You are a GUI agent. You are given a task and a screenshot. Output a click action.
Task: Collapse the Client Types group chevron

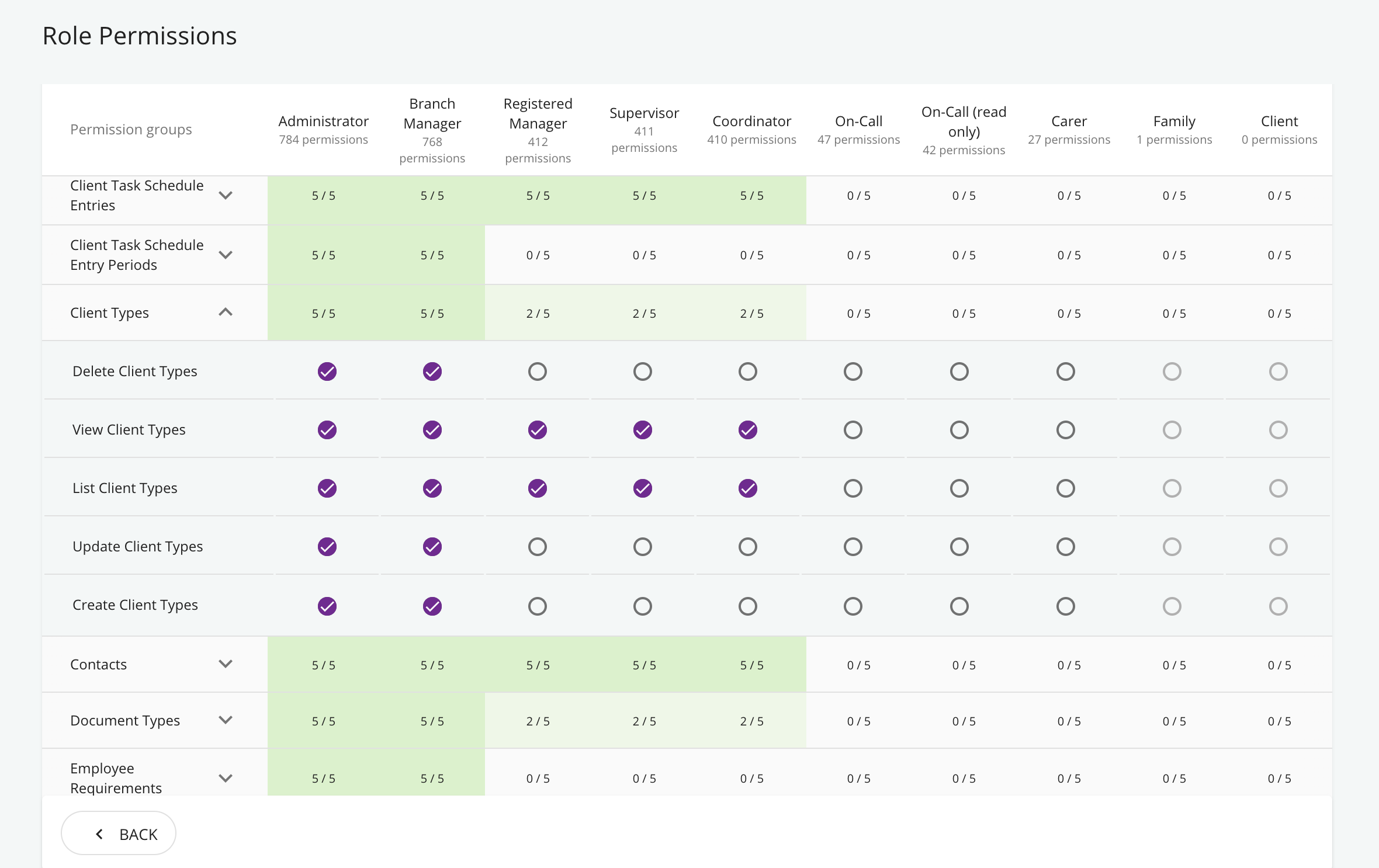[226, 313]
